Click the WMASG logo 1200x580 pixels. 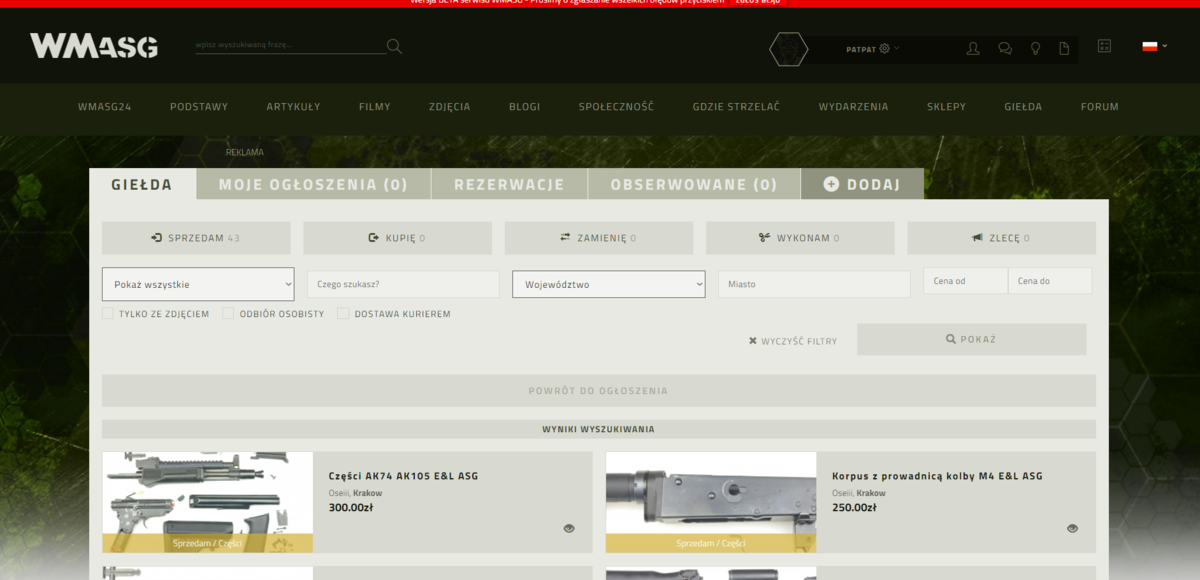(94, 46)
